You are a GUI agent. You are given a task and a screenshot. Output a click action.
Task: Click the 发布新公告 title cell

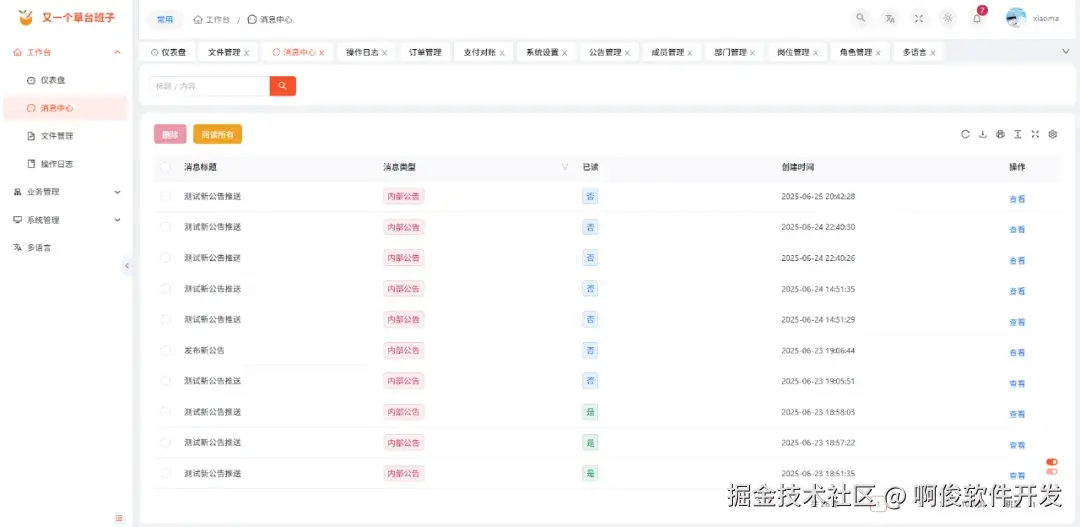click(x=205, y=350)
